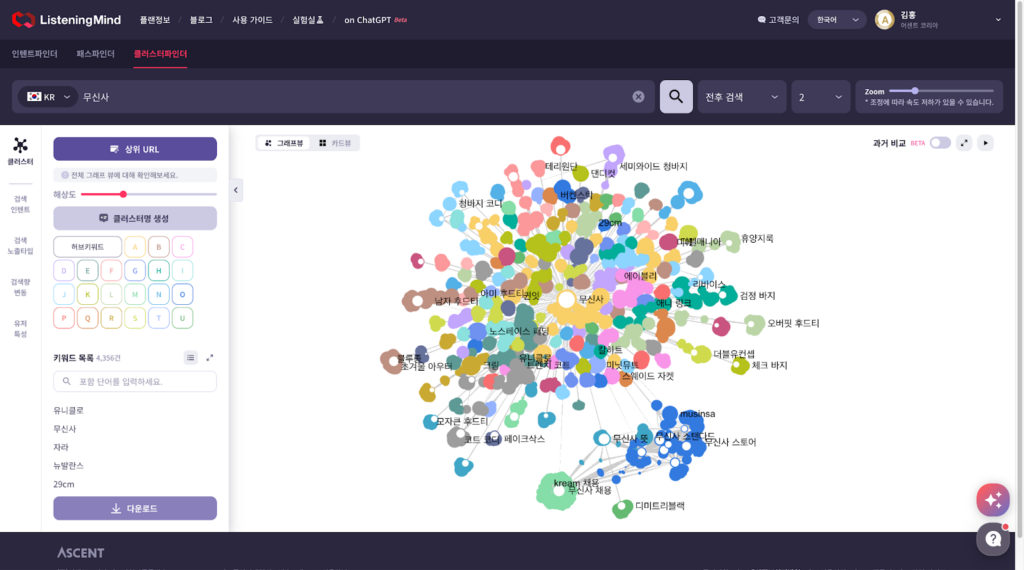Image resolution: width=1024 pixels, height=570 pixels.
Task: Open 검색 인텐트 in the sidebar
Action: coord(20,204)
